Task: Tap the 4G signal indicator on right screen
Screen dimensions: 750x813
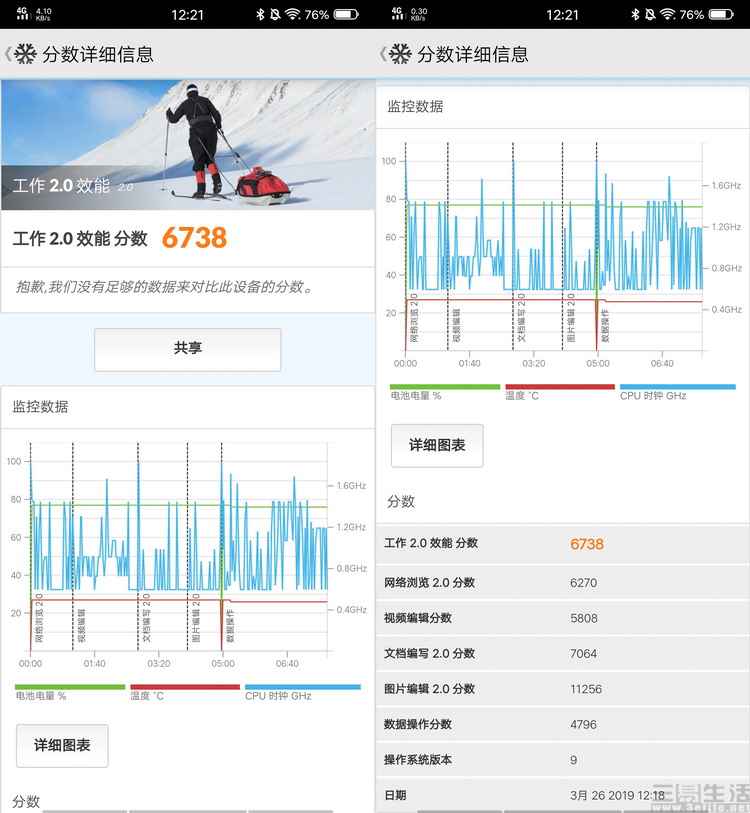Action: [396, 15]
